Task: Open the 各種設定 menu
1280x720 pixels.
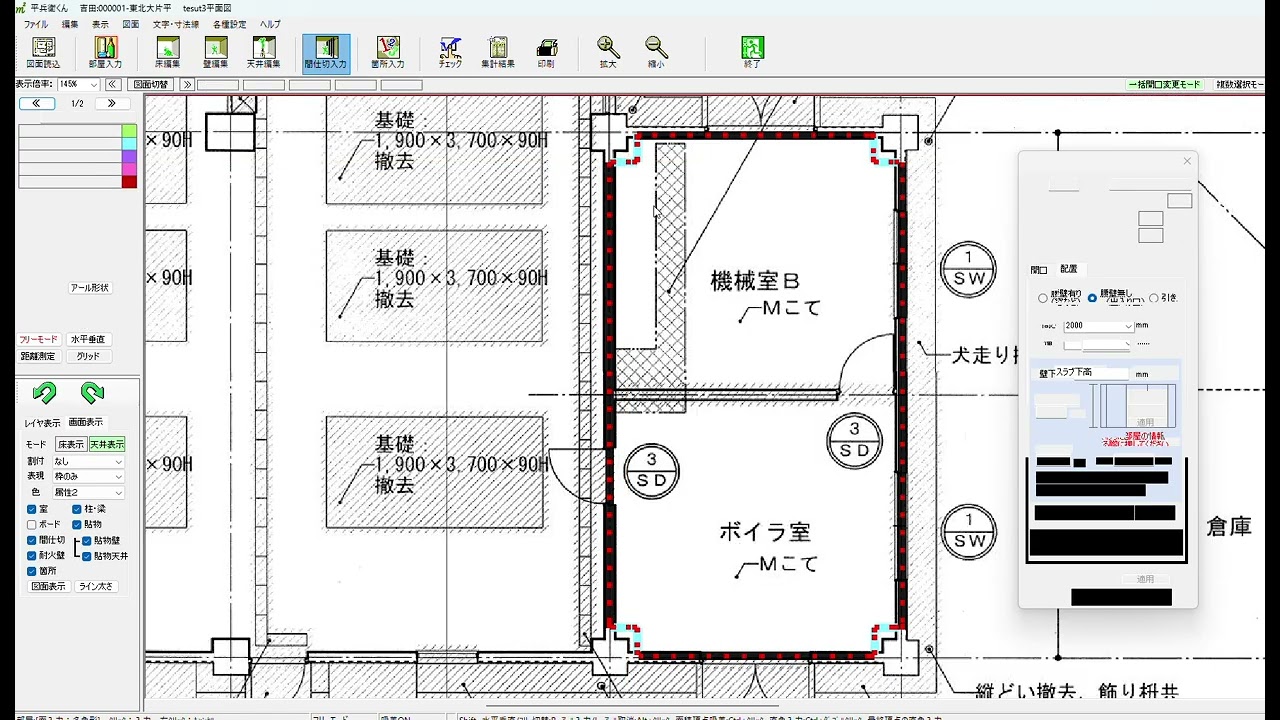Action: click(229, 24)
